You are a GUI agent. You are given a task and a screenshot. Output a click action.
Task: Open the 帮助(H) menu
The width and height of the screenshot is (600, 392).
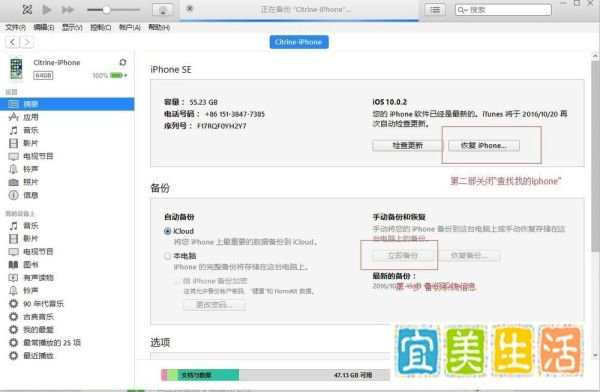(x=159, y=28)
